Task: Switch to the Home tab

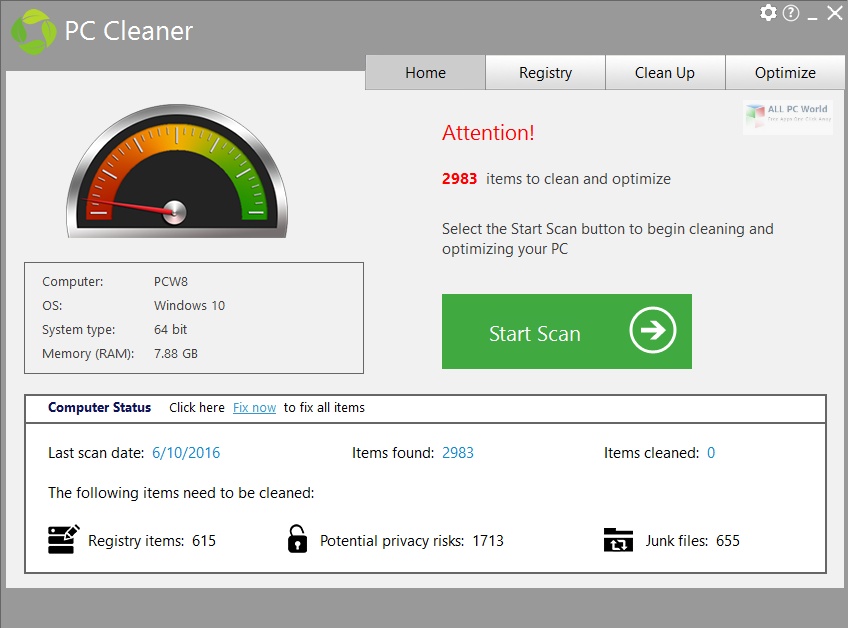Action: coord(425,72)
